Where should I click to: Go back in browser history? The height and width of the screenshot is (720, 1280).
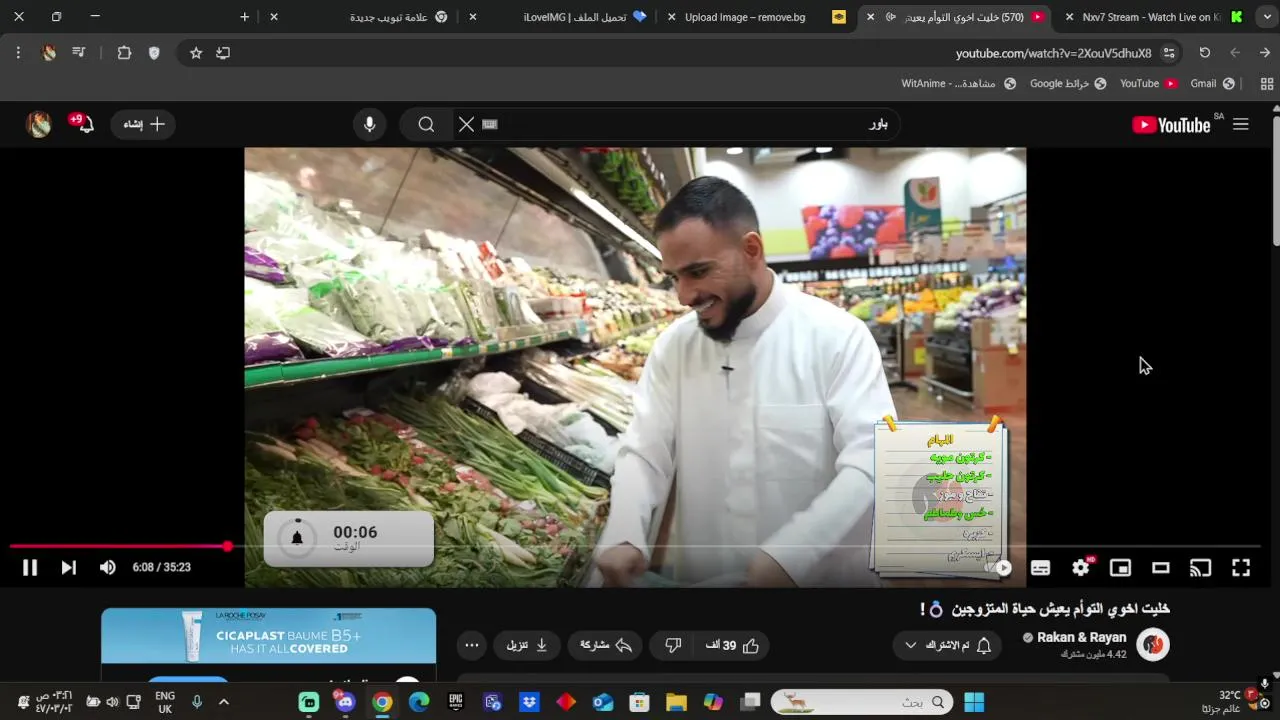(1265, 53)
